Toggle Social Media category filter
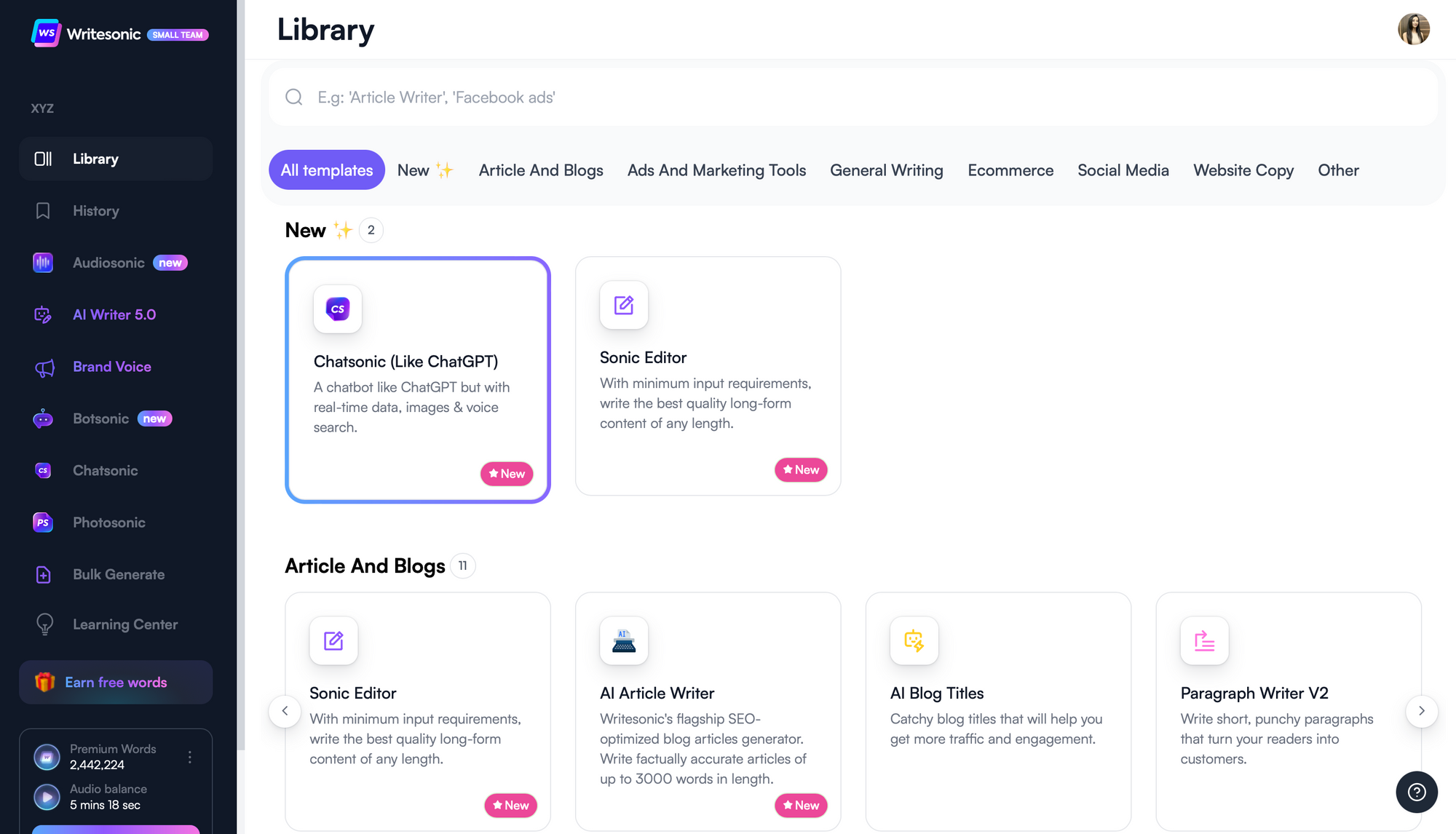The height and width of the screenshot is (834, 1456). 1122,169
